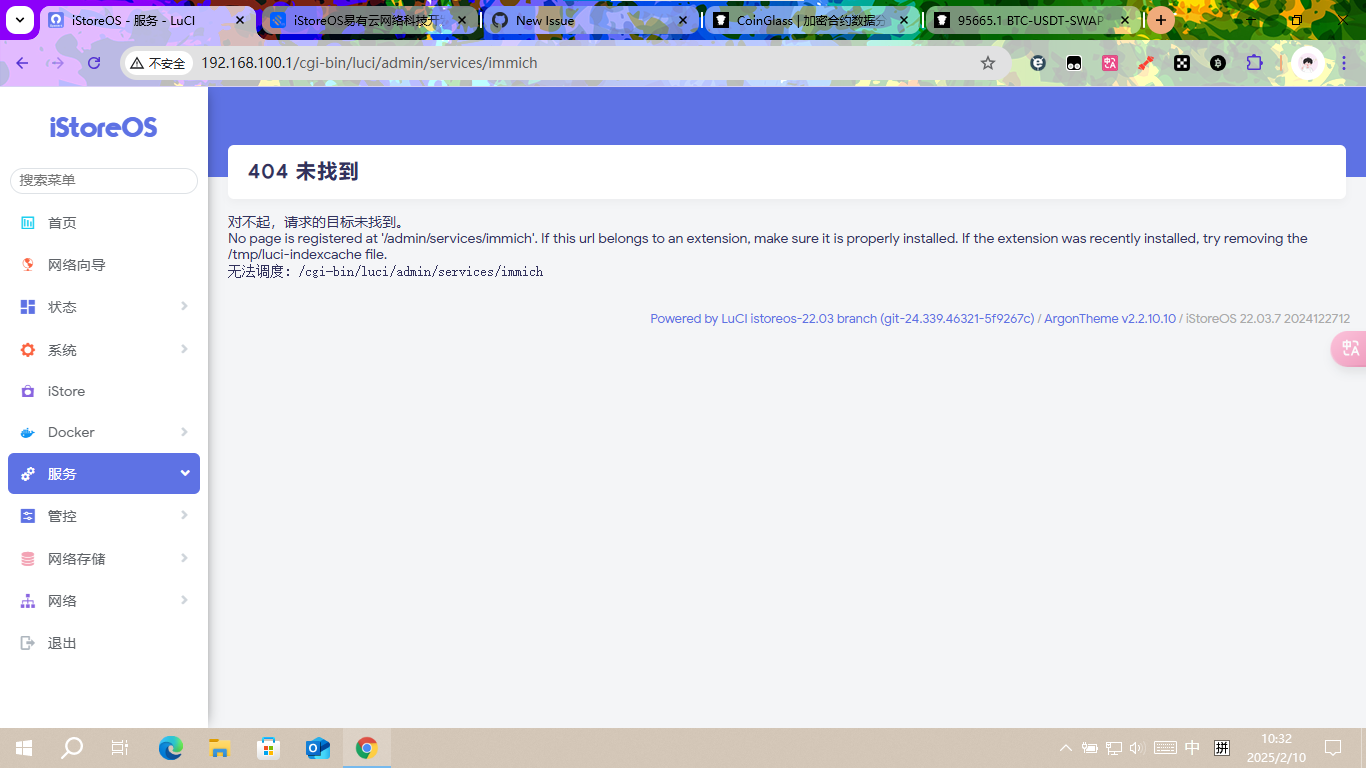Click the Docker whale icon
Viewport: 1366px width, 768px height.
tap(28, 433)
